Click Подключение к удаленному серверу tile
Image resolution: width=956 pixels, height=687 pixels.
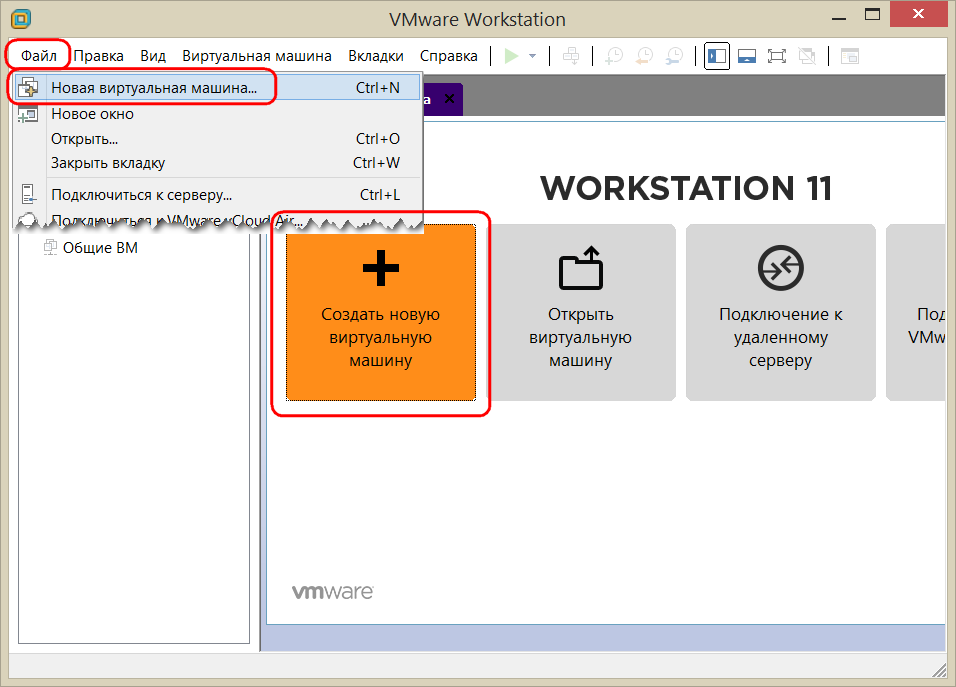[x=780, y=312]
